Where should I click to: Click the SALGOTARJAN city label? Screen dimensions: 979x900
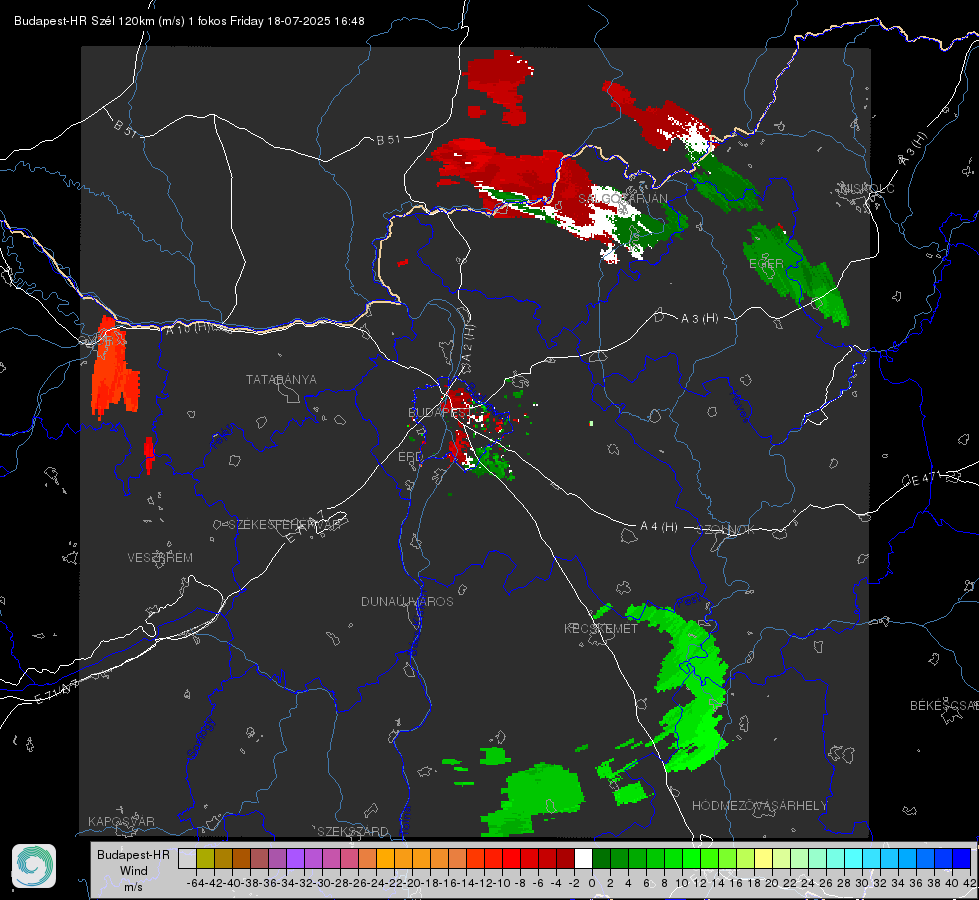click(622, 199)
